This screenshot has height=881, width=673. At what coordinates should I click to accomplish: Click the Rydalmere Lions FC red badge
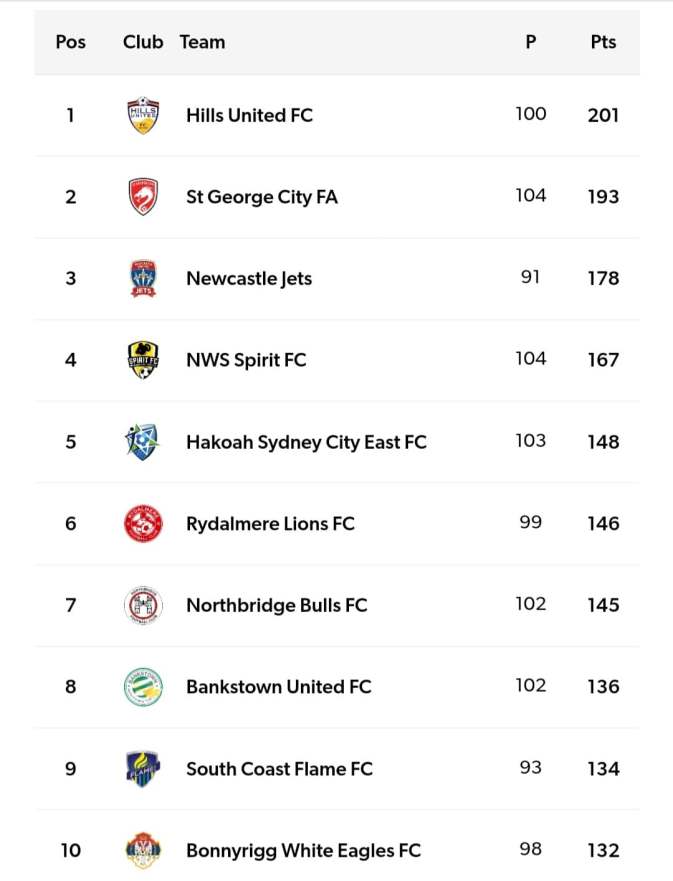point(143,523)
